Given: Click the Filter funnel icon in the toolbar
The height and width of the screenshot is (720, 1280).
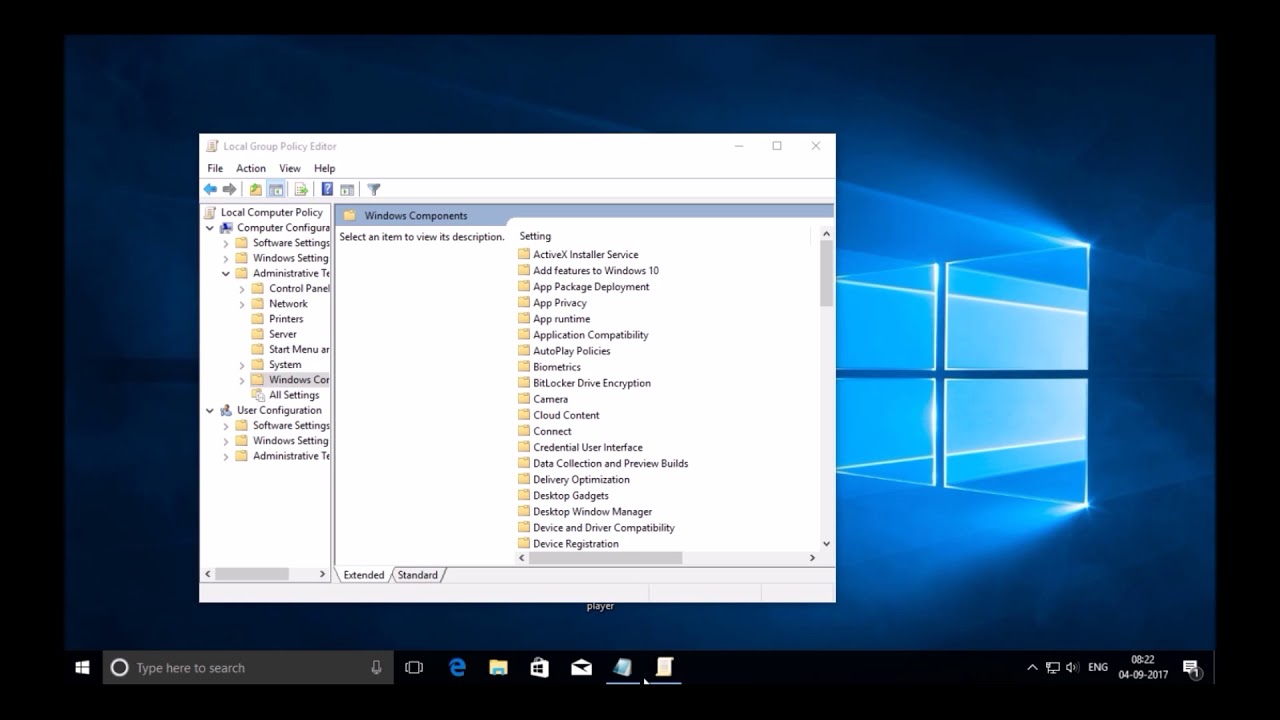Looking at the screenshot, I should coord(374,189).
